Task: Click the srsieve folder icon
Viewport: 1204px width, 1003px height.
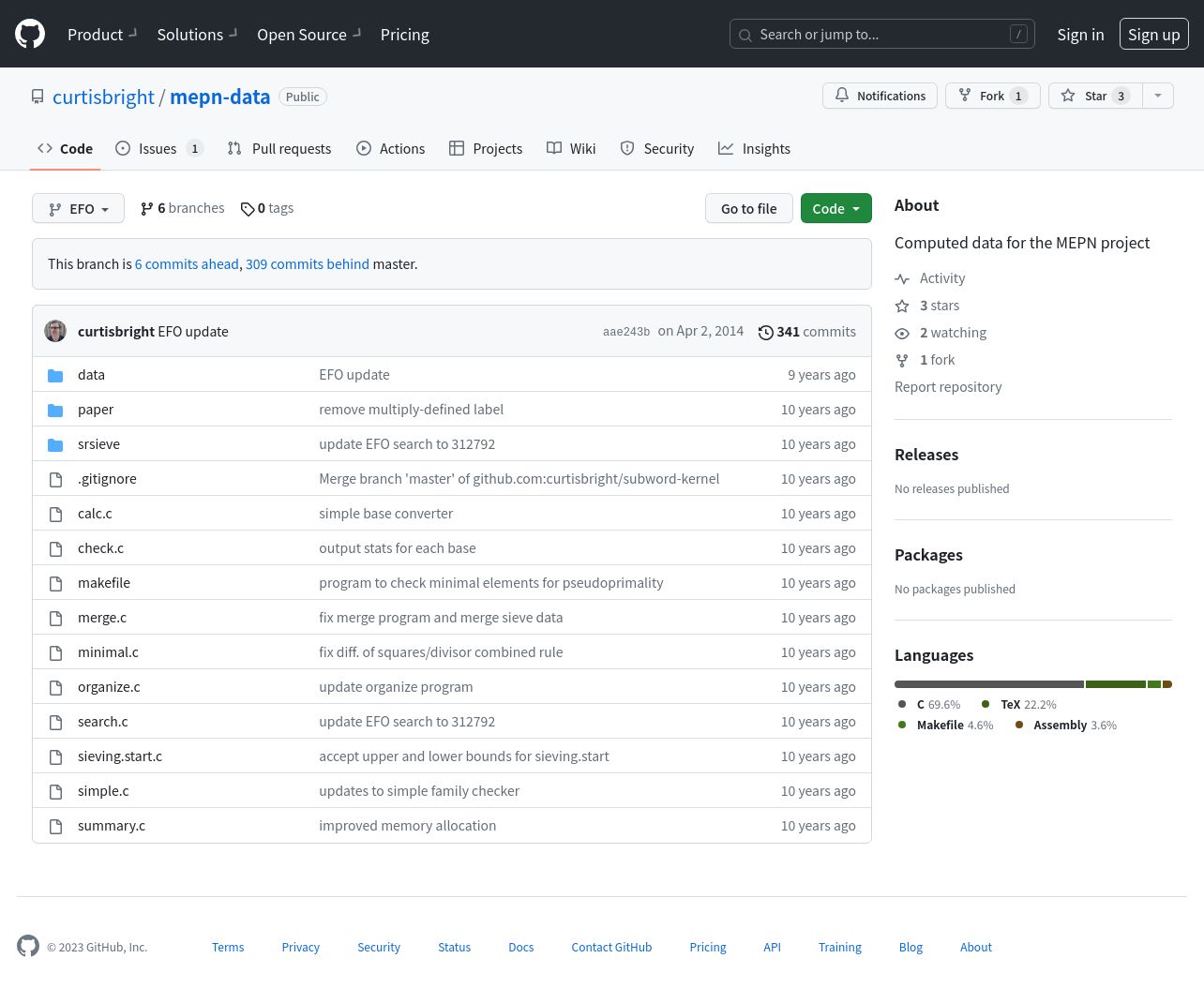Action: click(x=55, y=444)
